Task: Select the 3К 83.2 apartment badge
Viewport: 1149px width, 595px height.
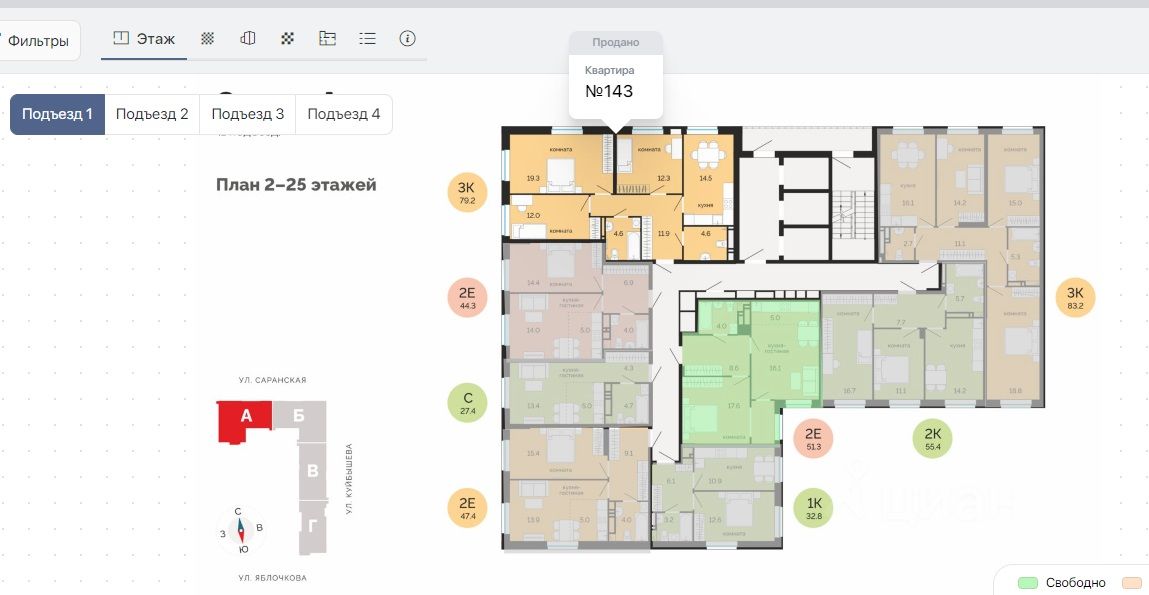Action: [1075, 298]
